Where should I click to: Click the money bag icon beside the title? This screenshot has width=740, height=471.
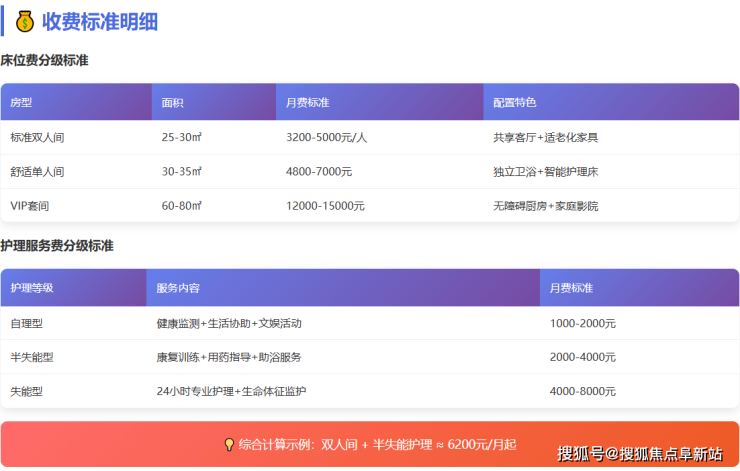(25, 21)
